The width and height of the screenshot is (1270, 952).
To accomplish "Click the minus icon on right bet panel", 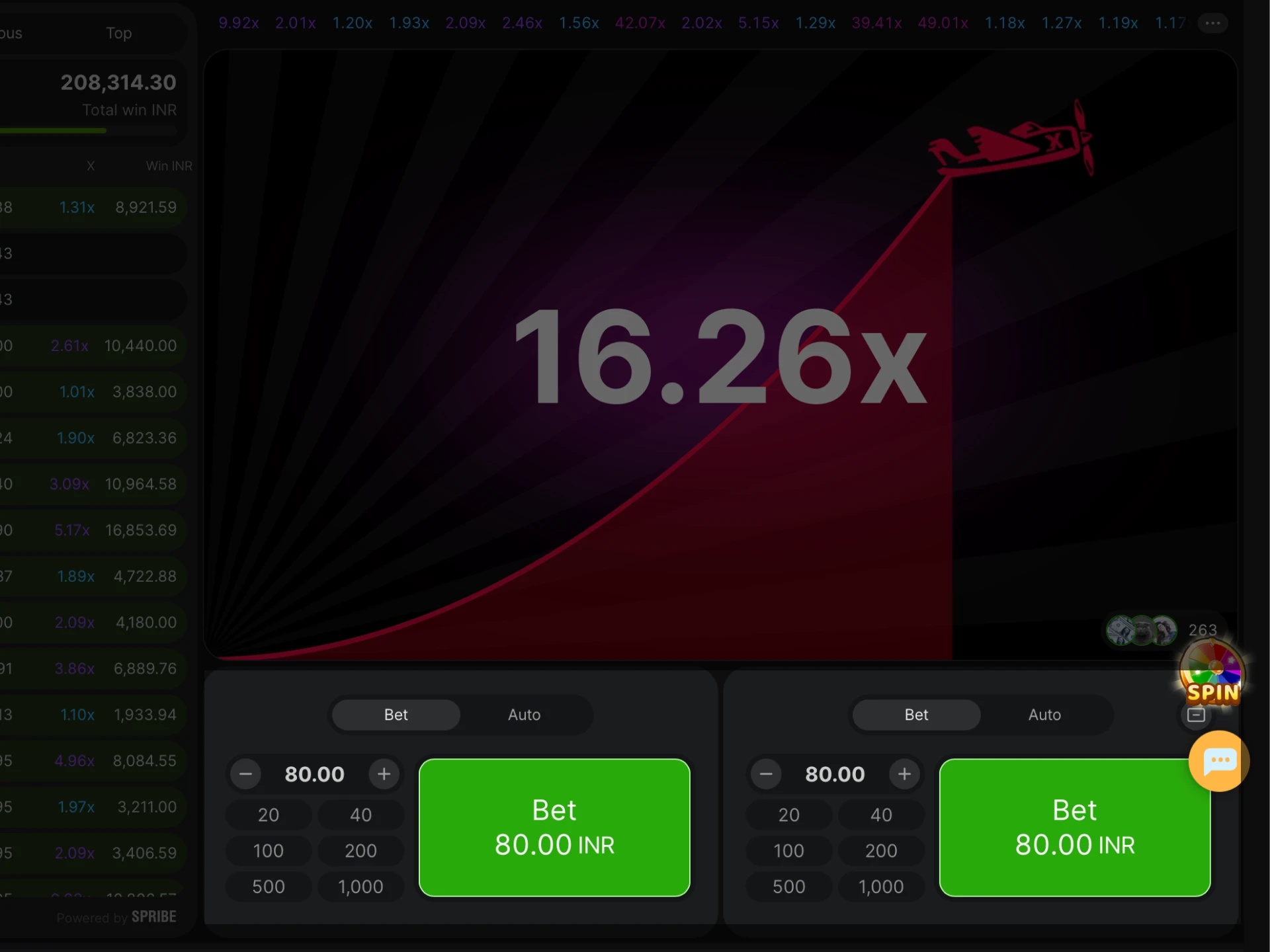I will pyautogui.click(x=1196, y=715).
